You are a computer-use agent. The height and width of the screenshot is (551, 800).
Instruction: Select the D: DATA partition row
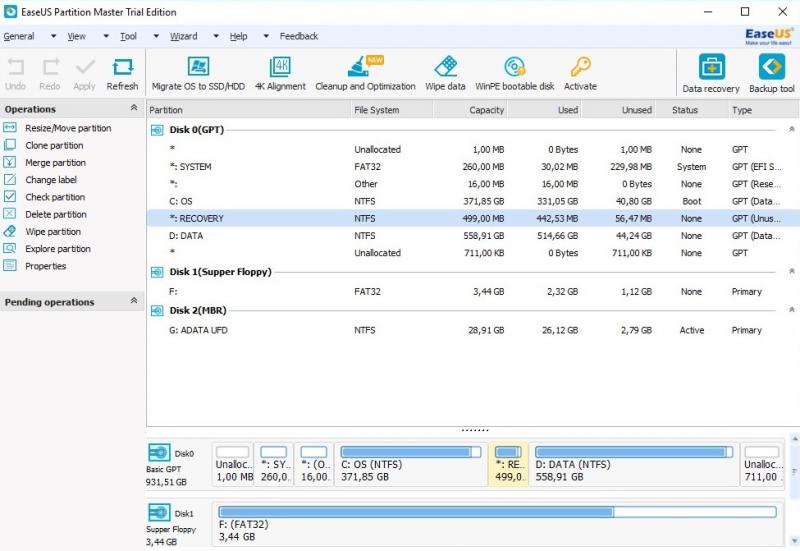473,236
